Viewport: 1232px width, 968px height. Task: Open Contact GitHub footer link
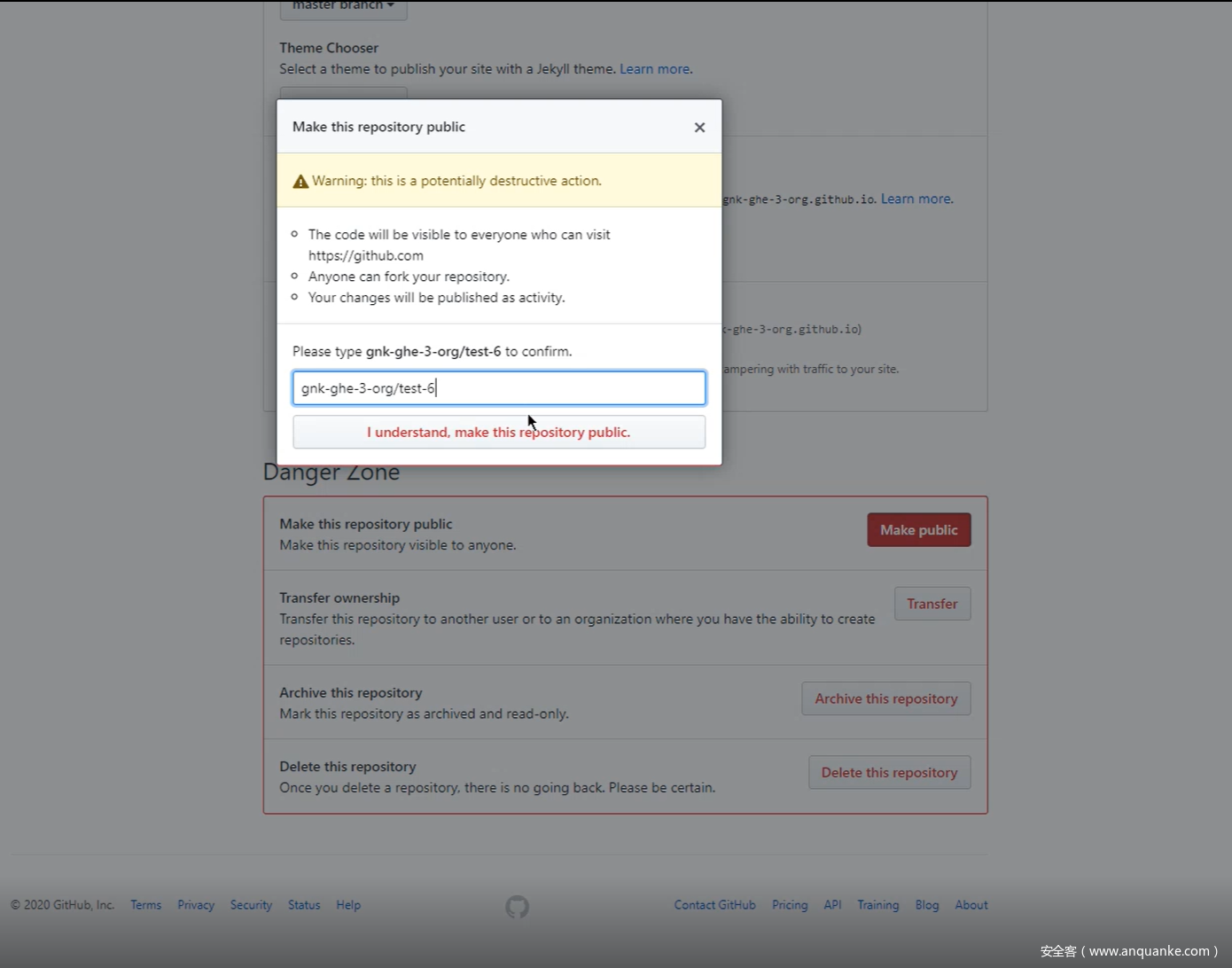tap(715, 905)
